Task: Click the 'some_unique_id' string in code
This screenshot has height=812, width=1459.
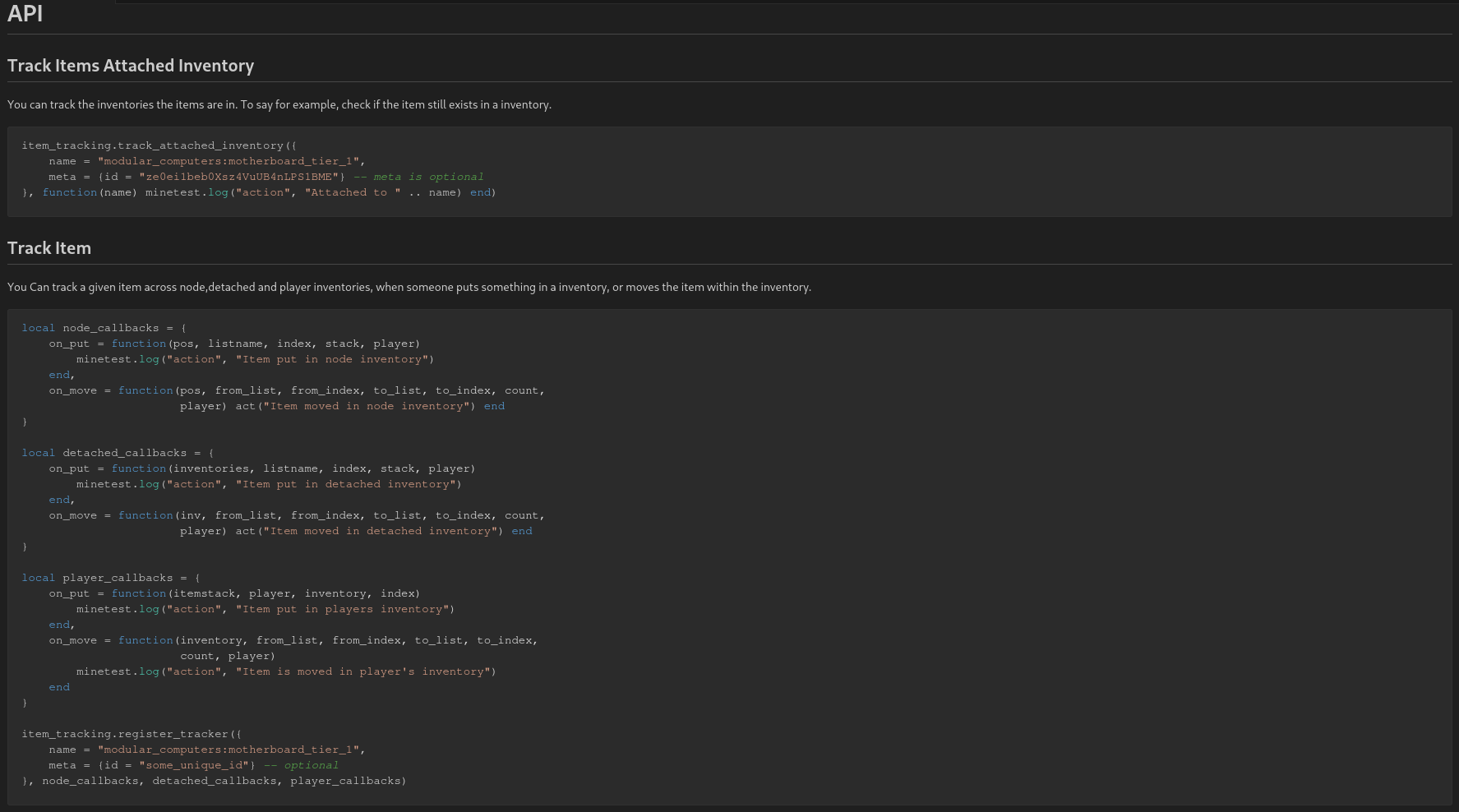Action: point(194,765)
